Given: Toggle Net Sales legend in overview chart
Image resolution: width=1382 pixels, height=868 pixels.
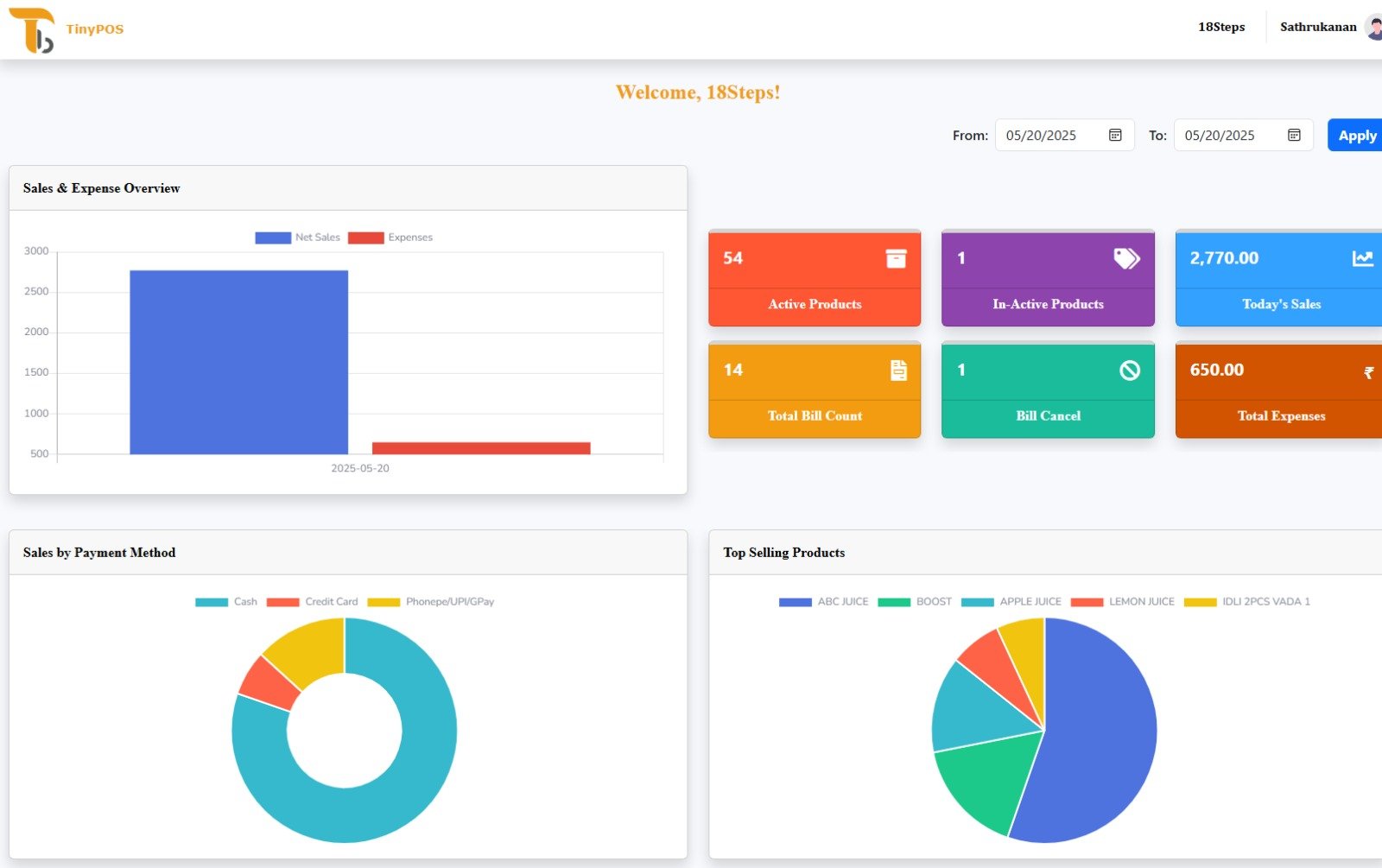Looking at the screenshot, I should (298, 238).
